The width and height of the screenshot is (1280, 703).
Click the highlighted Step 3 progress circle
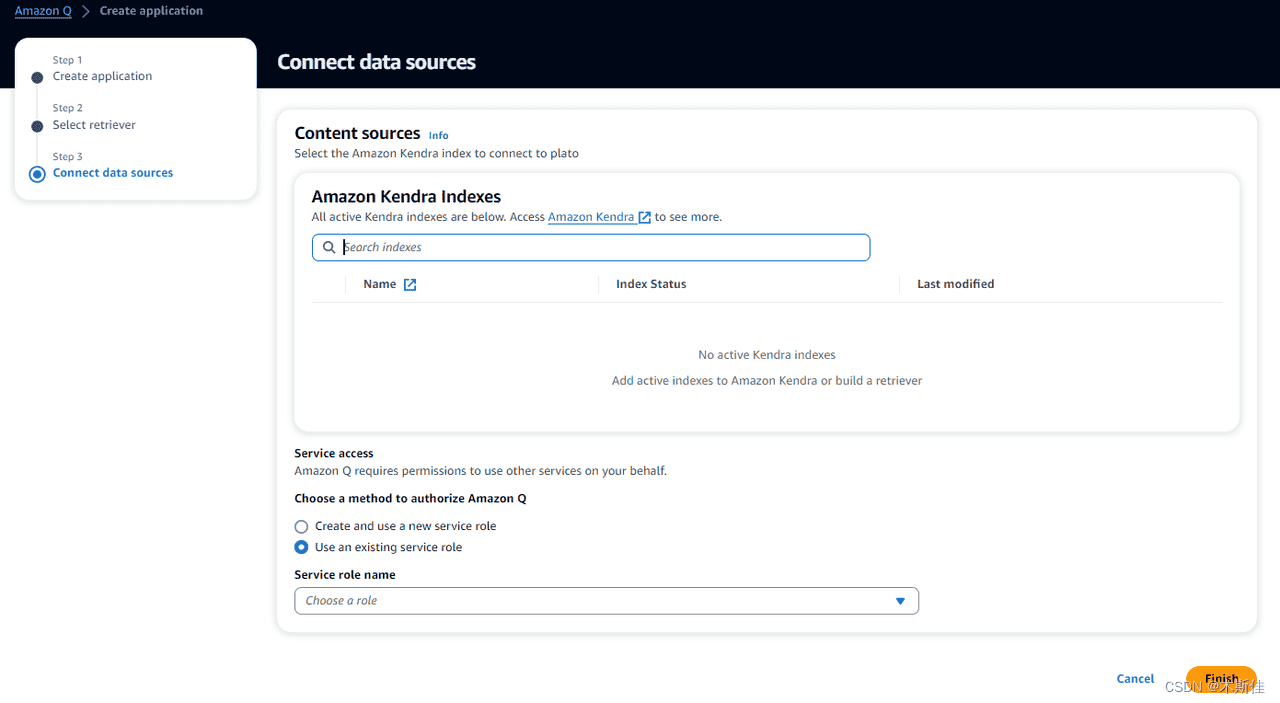(x=36, y=172)
